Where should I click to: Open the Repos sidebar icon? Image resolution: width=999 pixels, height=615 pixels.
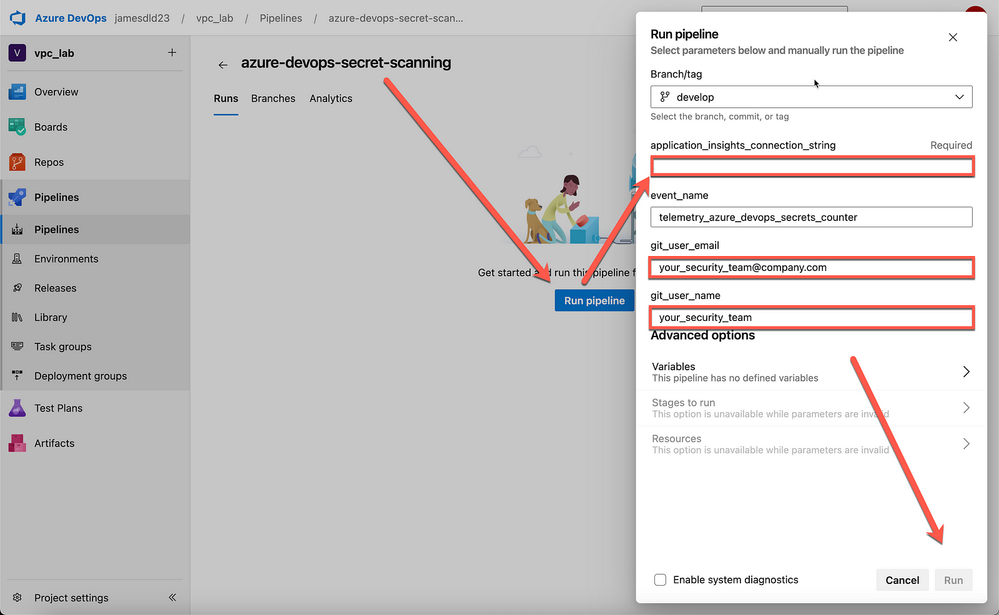point(17,162)
